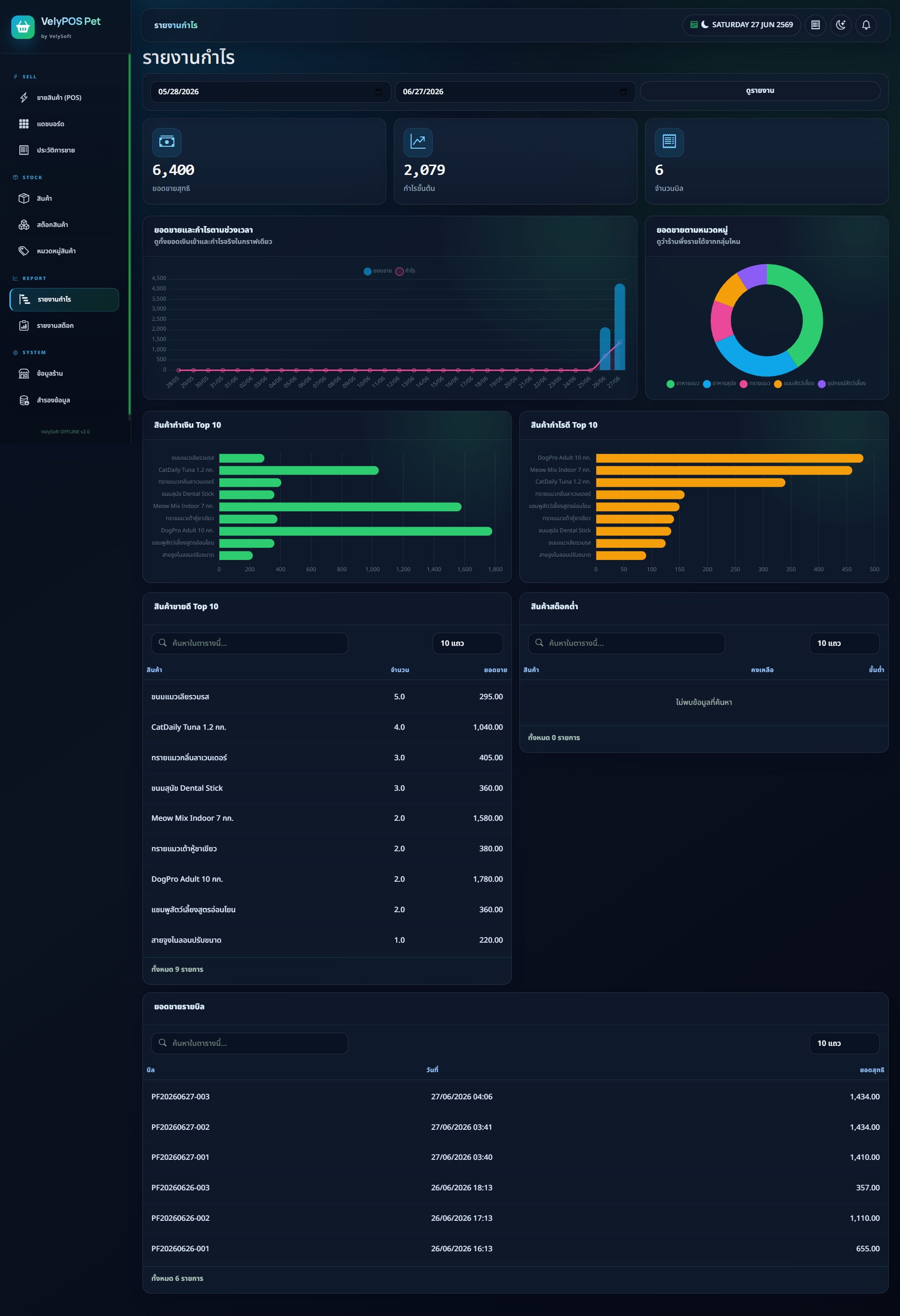This screenshot has width=900, height=1316.
Task: Open calendar picker for start date 05/28/2026
Action: point(379,92)
